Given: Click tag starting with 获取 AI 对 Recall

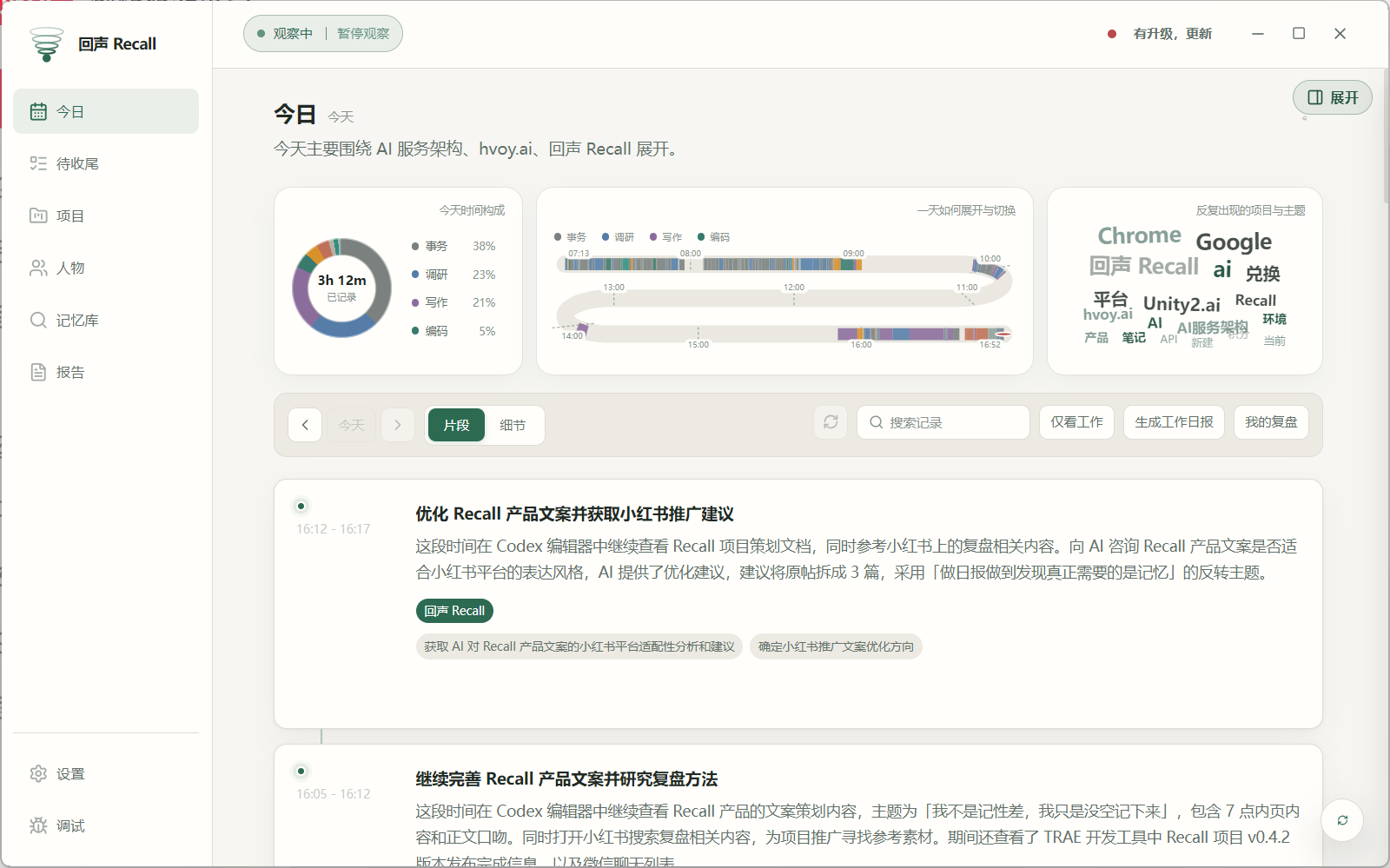Looking at the screenshot, I should pos(579,646).
